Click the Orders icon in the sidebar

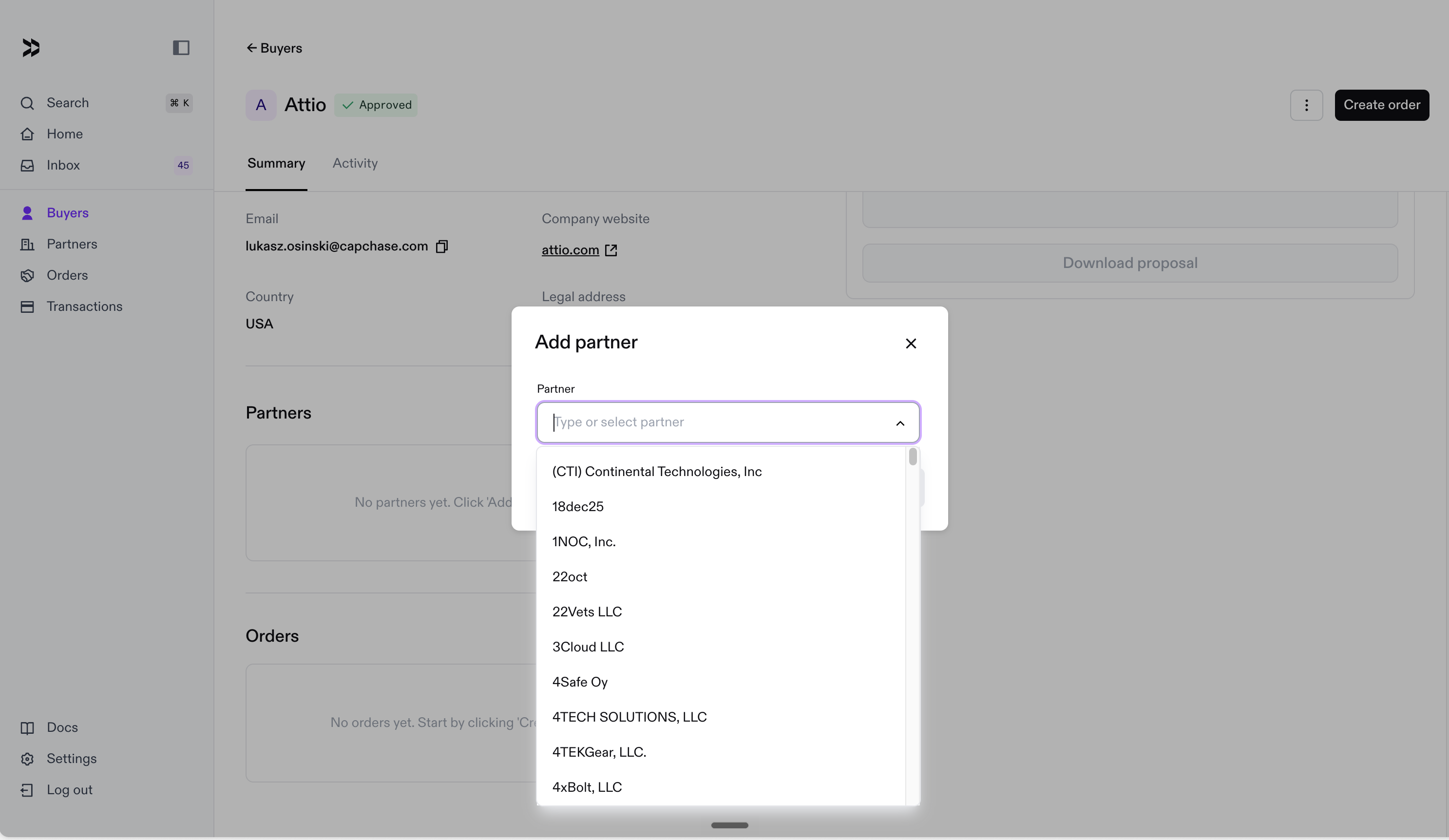pyautogui.click(x=27, y=275)
